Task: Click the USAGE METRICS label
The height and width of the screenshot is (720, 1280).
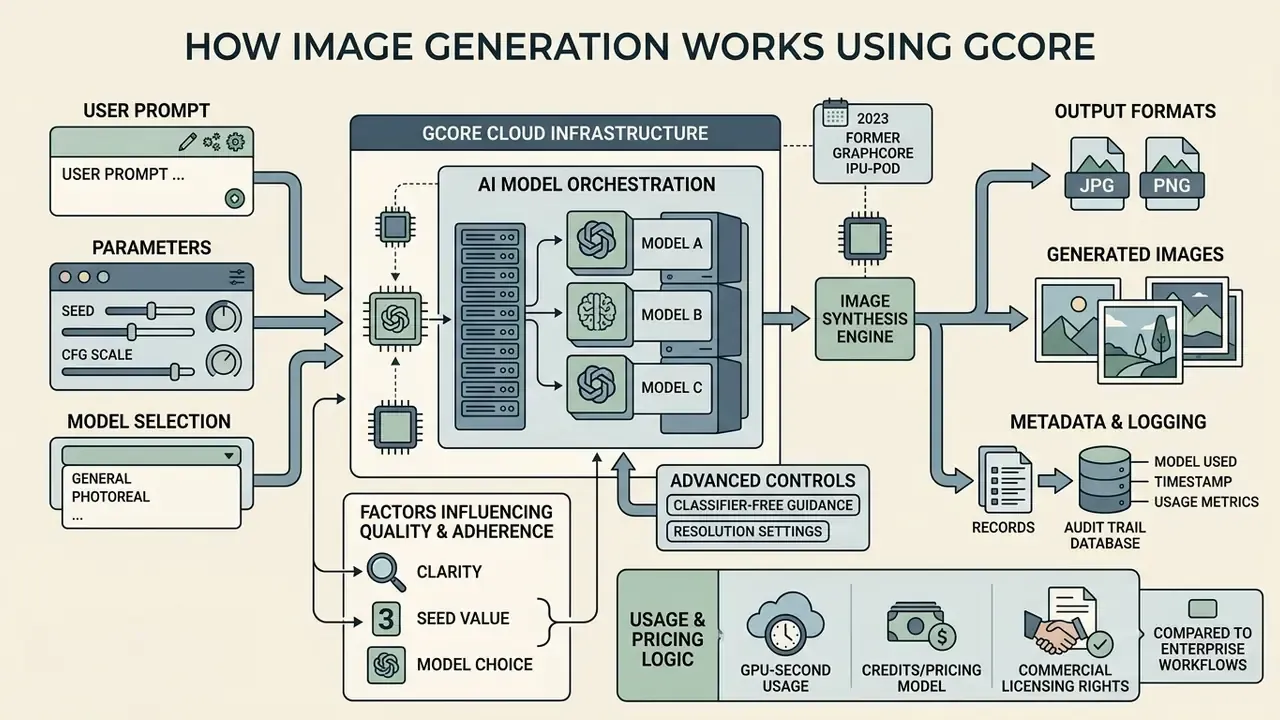Action: tap(1206, 501)
